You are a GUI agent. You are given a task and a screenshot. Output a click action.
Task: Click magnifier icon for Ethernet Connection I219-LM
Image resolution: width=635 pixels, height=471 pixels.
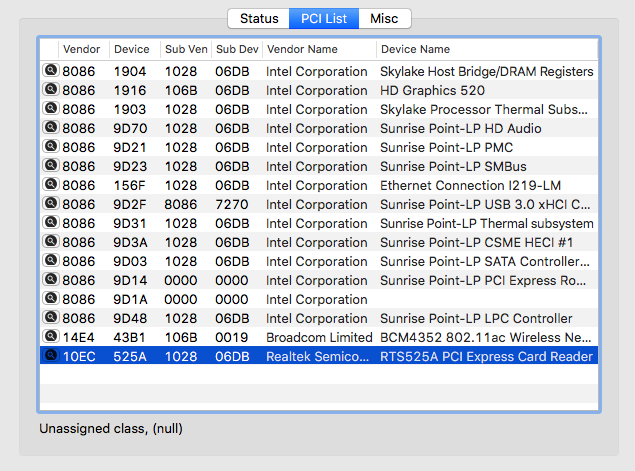click(50, 185)
